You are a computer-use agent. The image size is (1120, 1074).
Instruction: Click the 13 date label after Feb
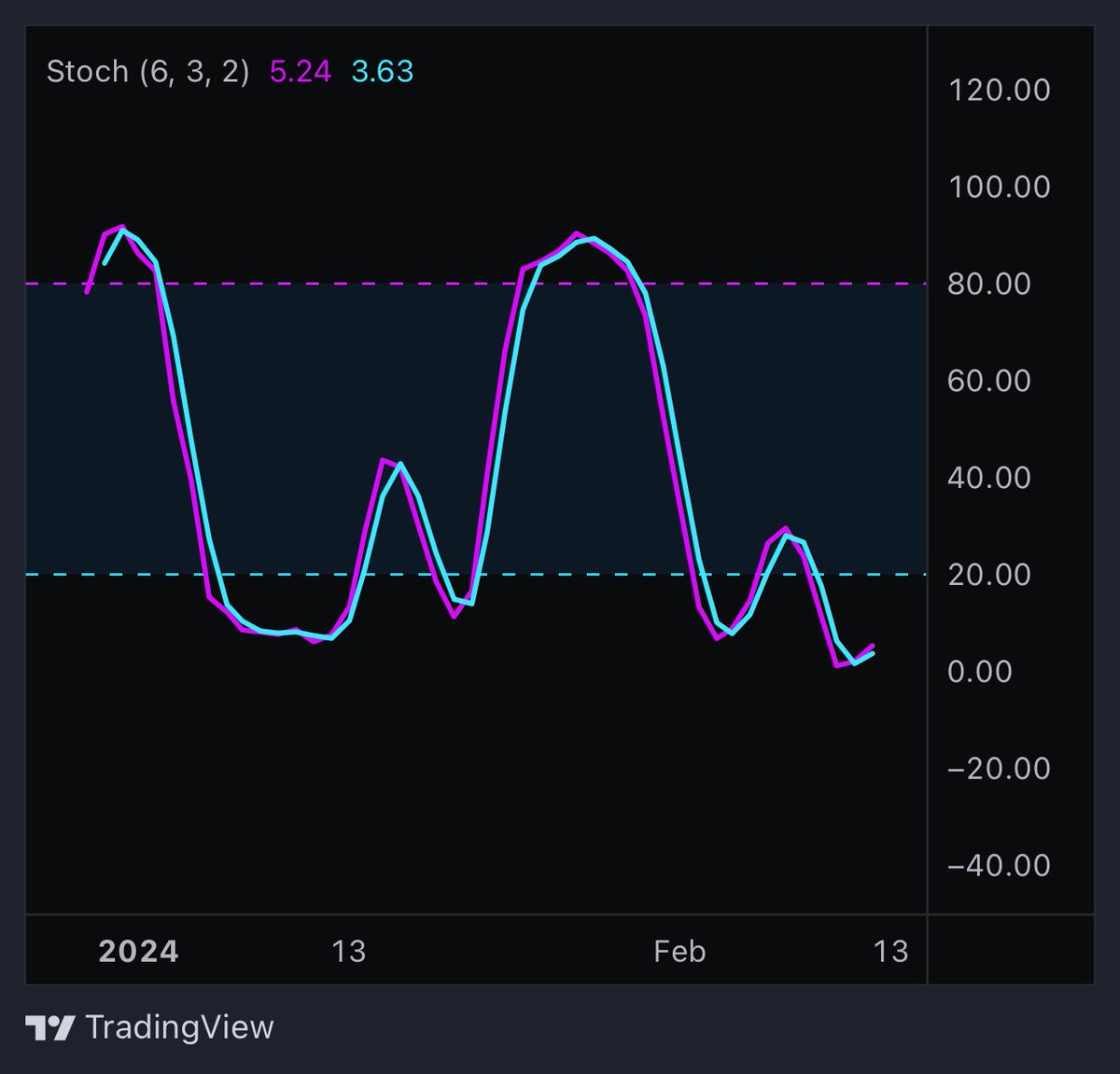coord(890,952)
